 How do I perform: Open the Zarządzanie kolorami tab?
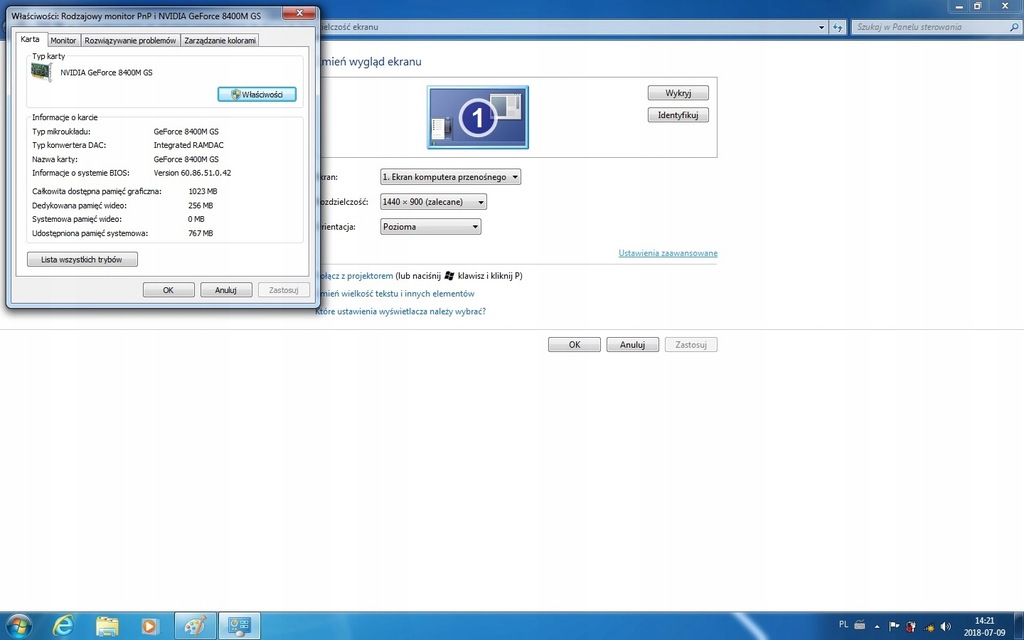(x=221, y=40)
